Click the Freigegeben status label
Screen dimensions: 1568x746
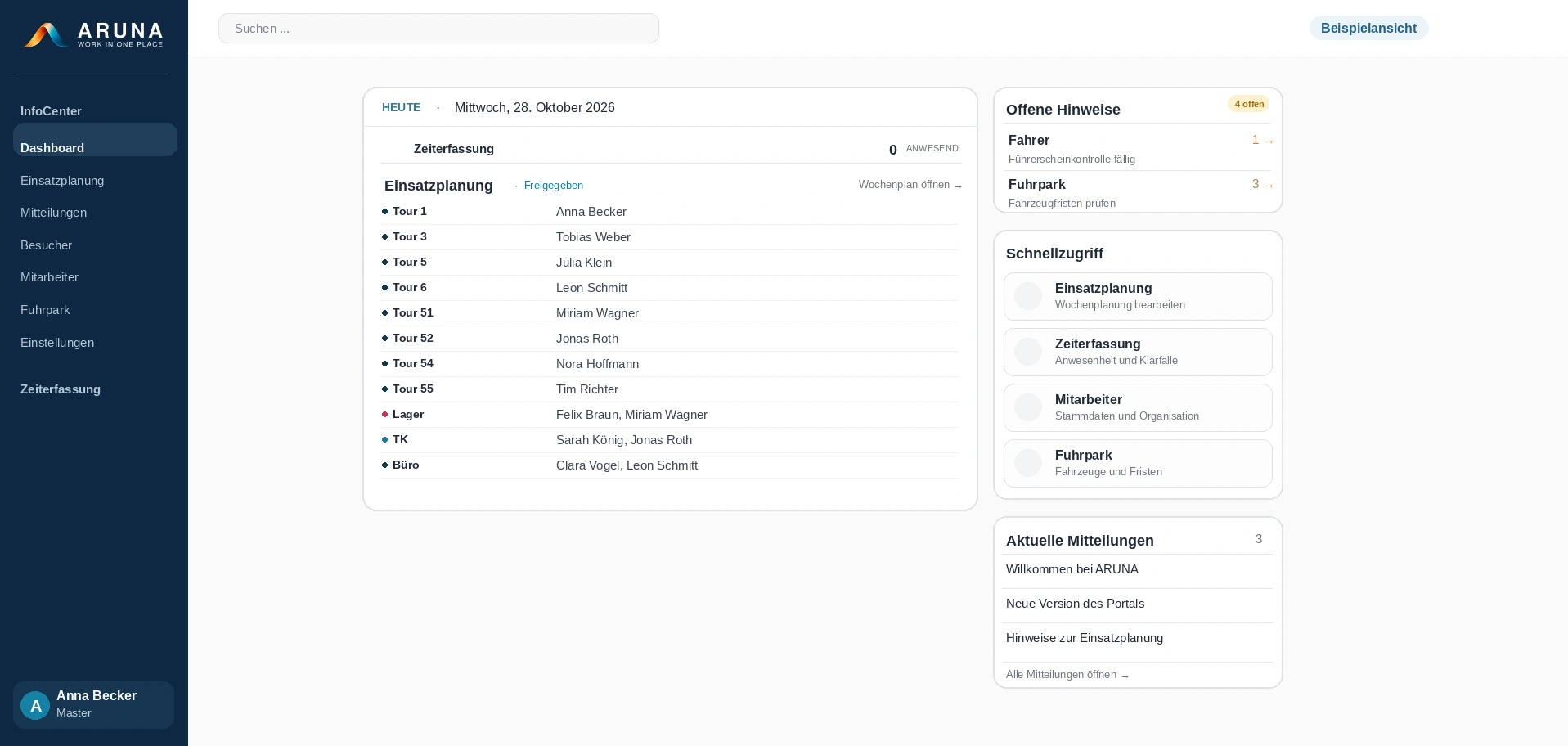point(554,186)
